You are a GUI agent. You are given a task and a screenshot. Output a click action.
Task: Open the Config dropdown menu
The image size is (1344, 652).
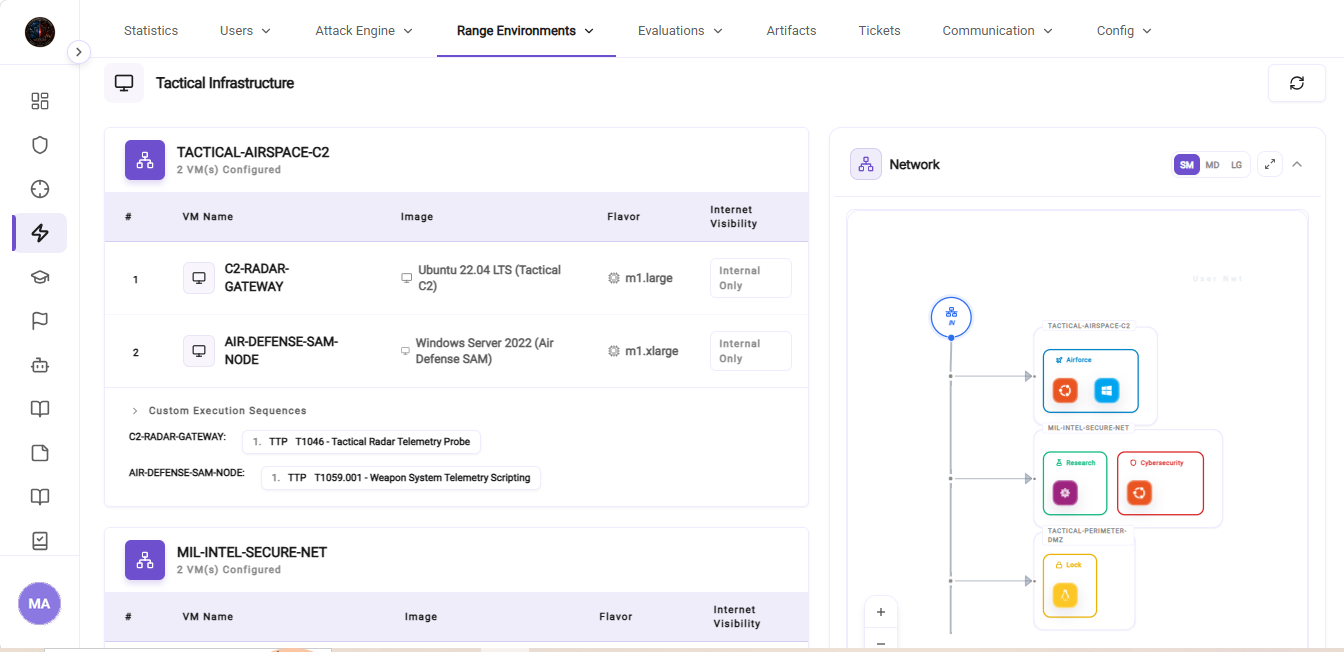(1125, 31)
